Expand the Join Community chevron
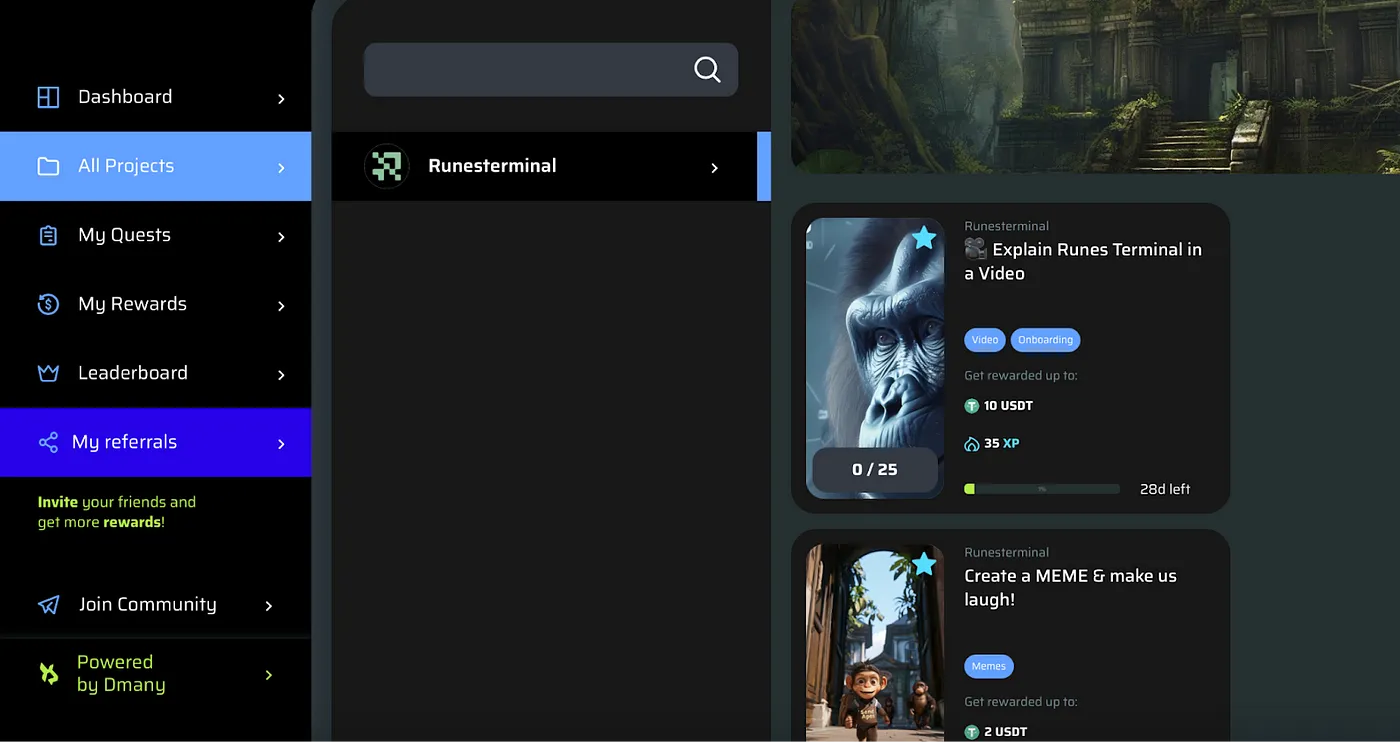 [x=268, y=606]
